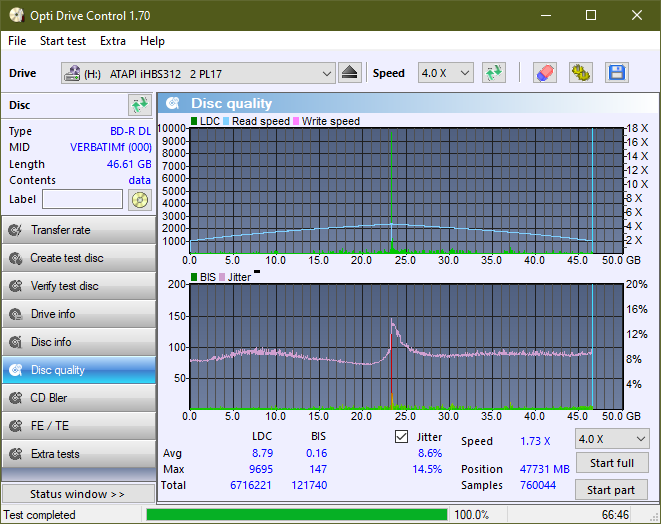Show Disc info panel
661x524 pixels.
(79, 342)
